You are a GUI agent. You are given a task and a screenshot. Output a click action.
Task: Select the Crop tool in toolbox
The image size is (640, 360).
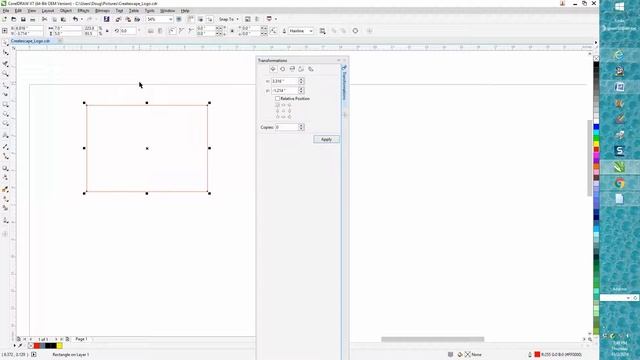point(5,64)
